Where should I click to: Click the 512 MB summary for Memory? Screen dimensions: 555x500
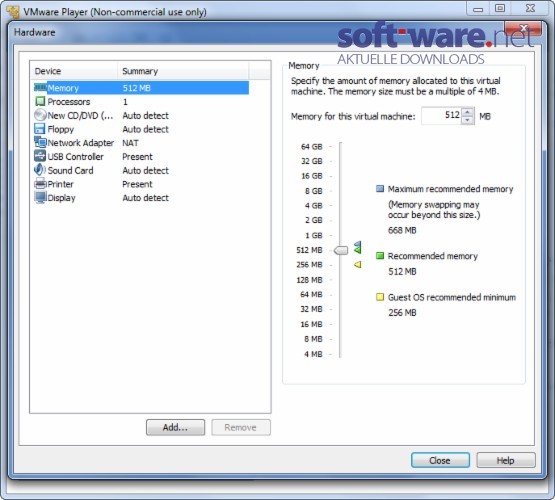tap(136, 88)
